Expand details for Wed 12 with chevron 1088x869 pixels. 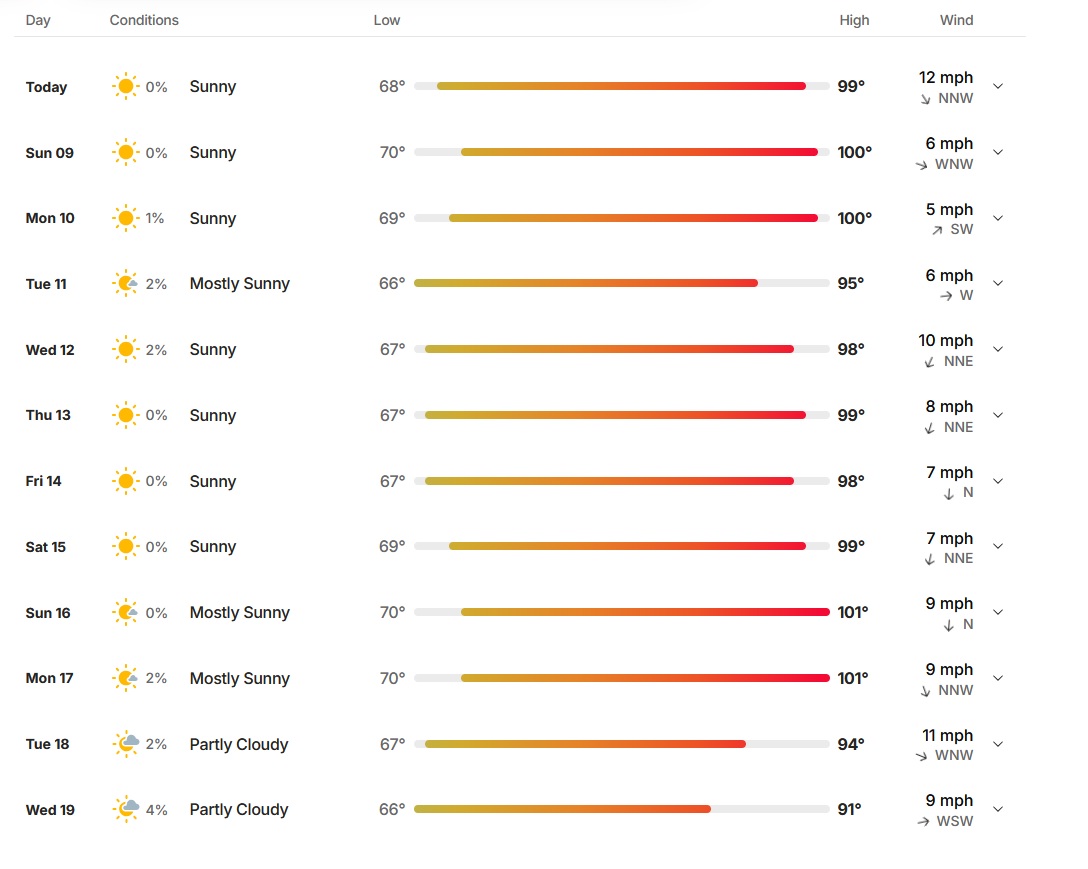coord(998,349)
